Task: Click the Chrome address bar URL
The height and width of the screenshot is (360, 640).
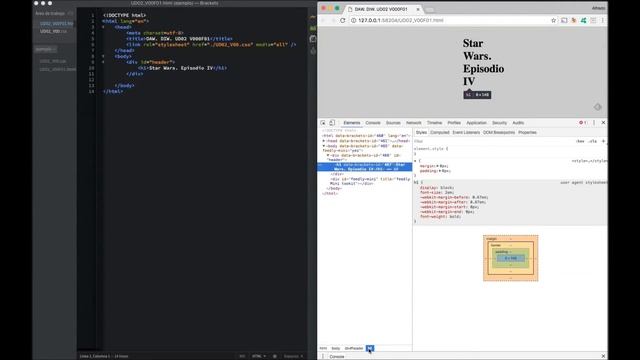Action: tap(400, 20)
